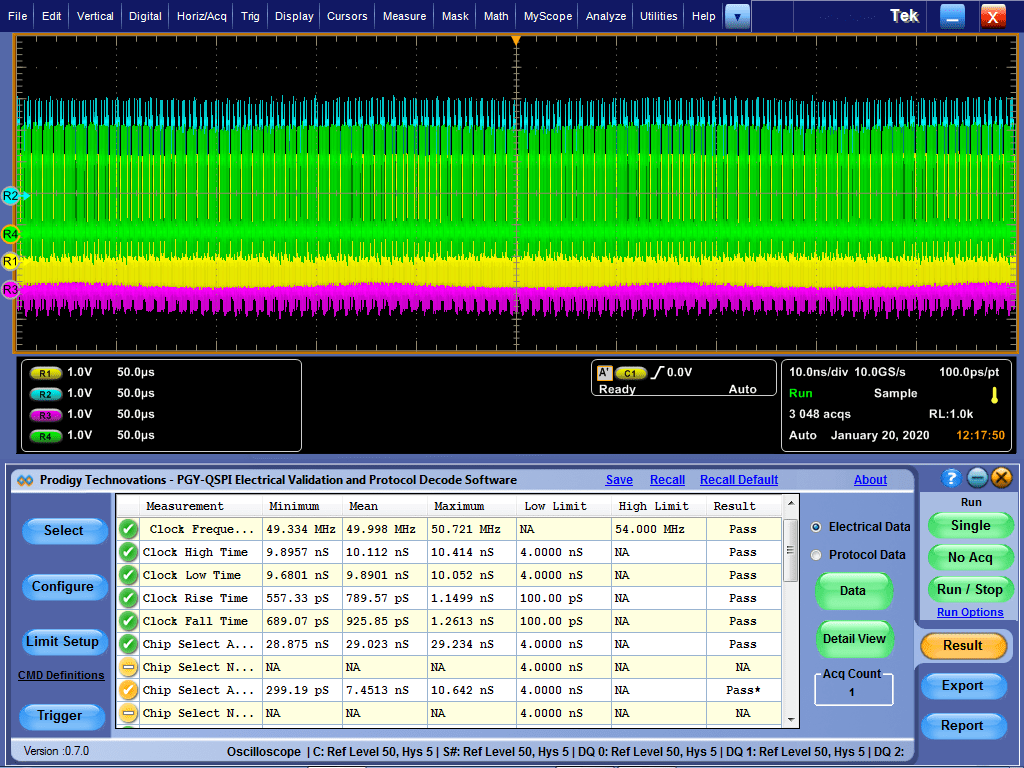Expand the menu bar dropdown arrow
The image size is (1024, 768).
point(737,16)
